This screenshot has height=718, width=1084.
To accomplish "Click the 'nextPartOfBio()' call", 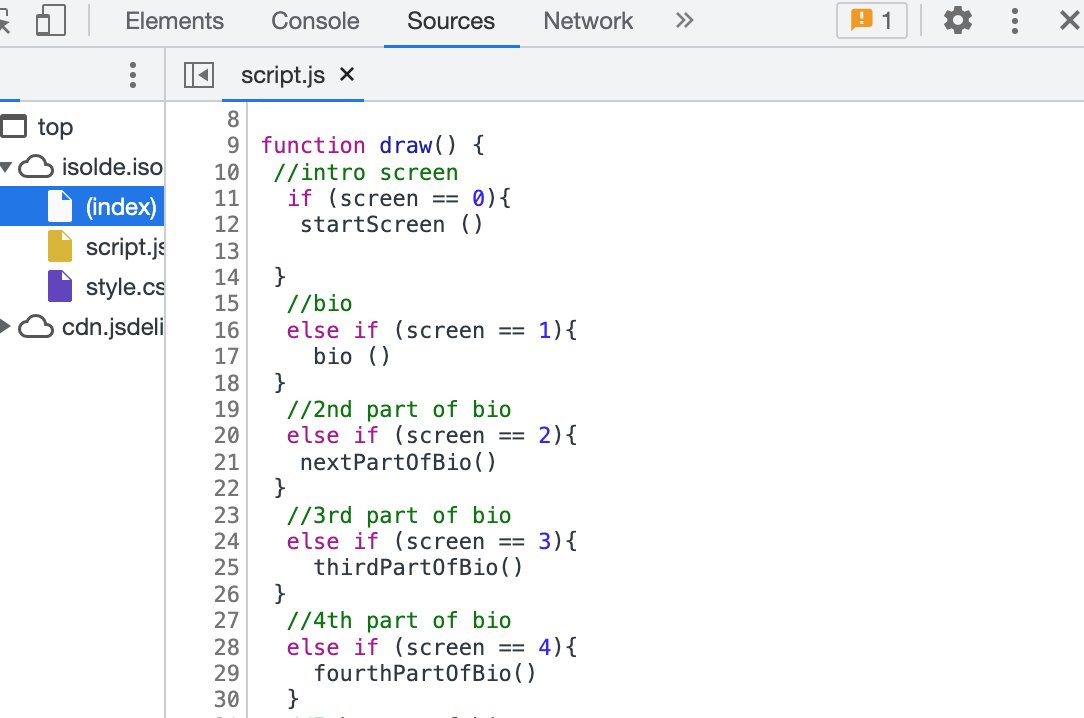I will pos(398,462).
